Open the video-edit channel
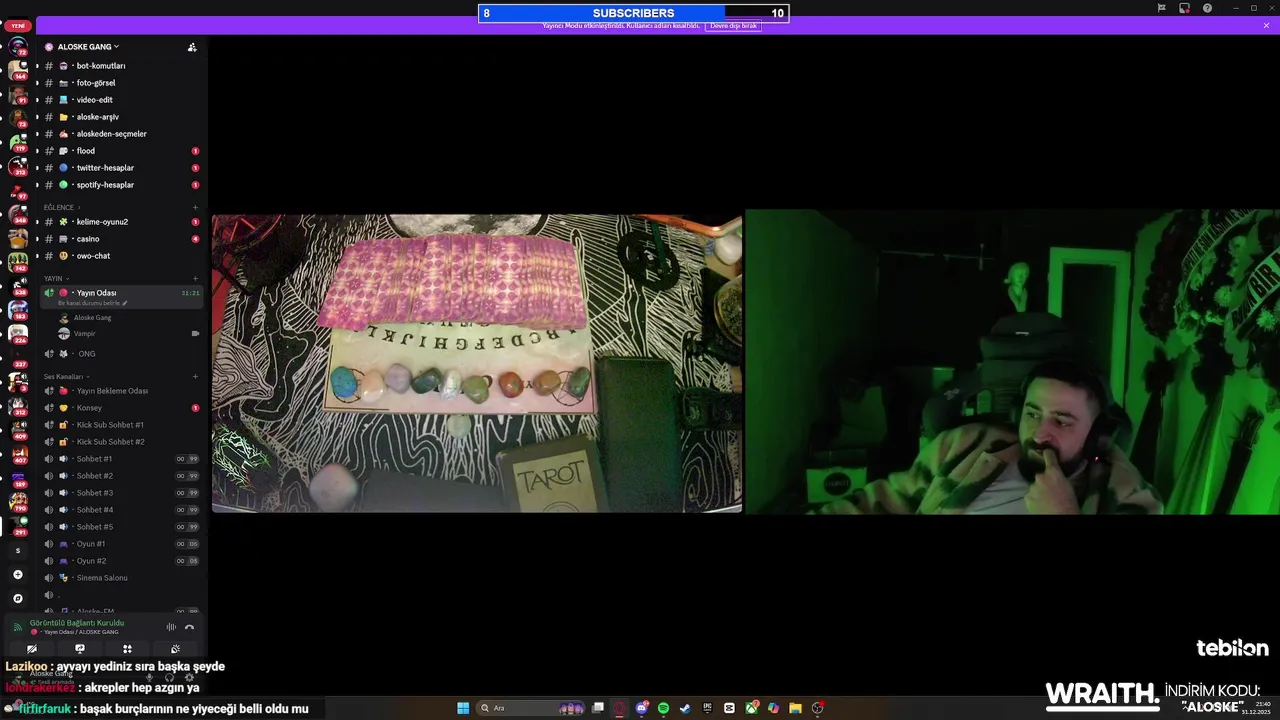The height and width of the screenshot is (720, 1280). tap(122, 100)
